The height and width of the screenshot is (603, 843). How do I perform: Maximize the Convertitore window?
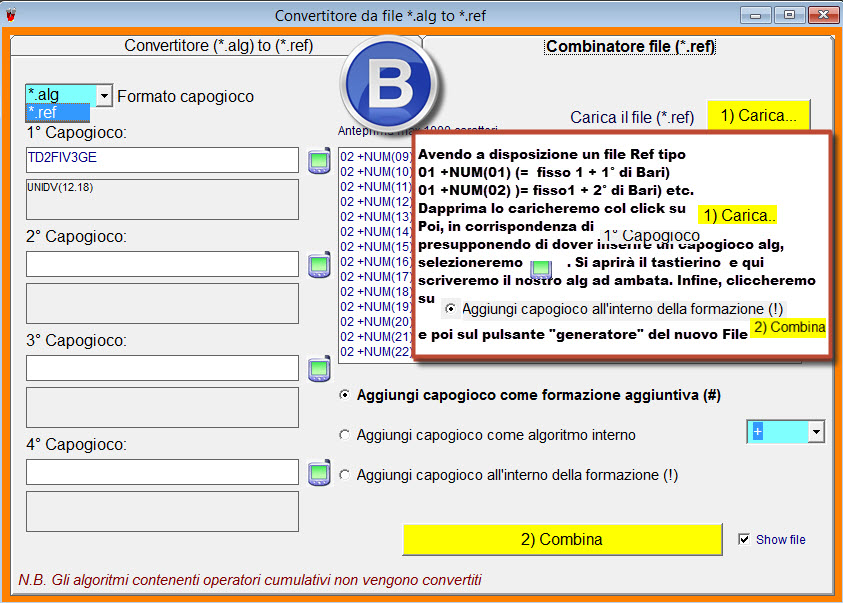pos(789,15)
